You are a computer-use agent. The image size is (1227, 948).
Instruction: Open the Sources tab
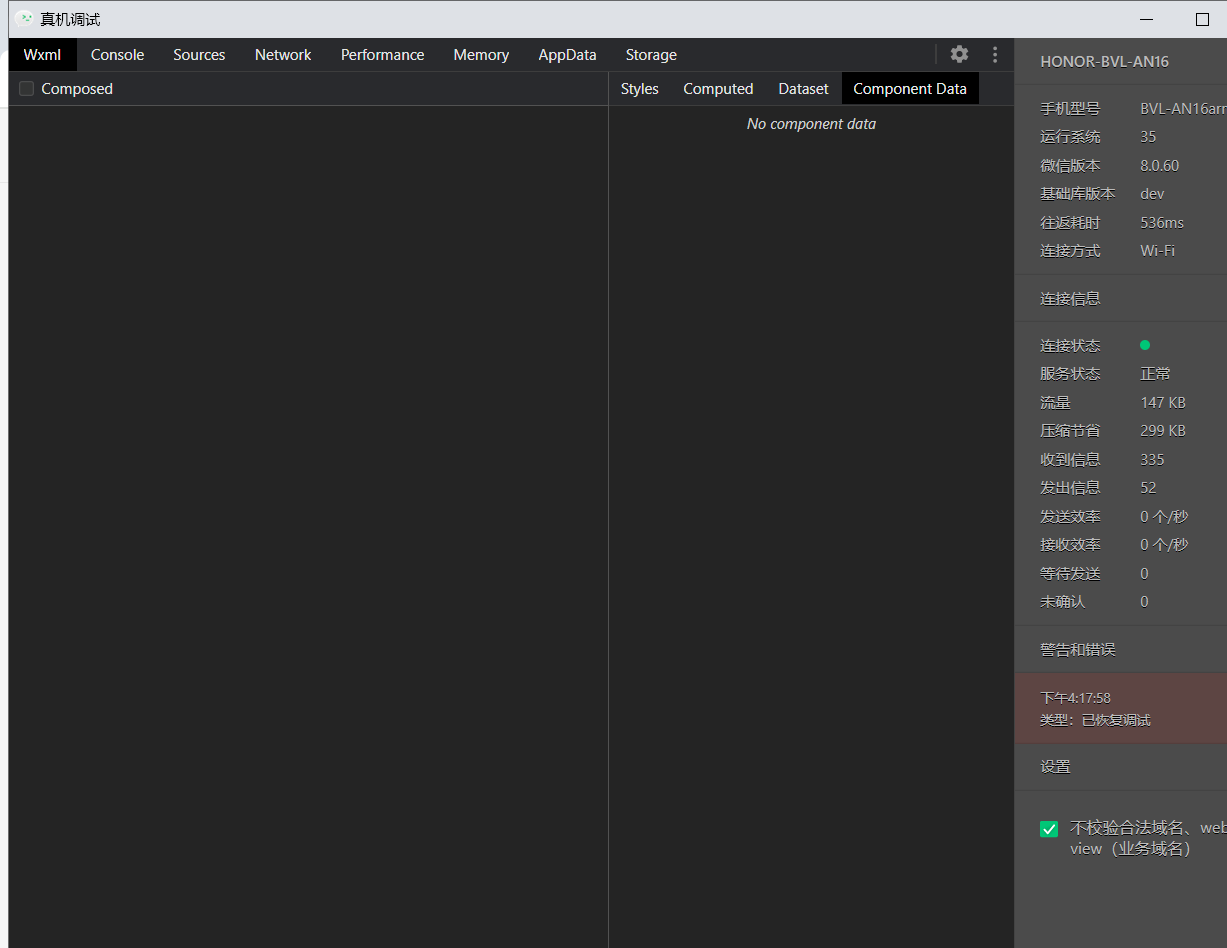point(199,55)
